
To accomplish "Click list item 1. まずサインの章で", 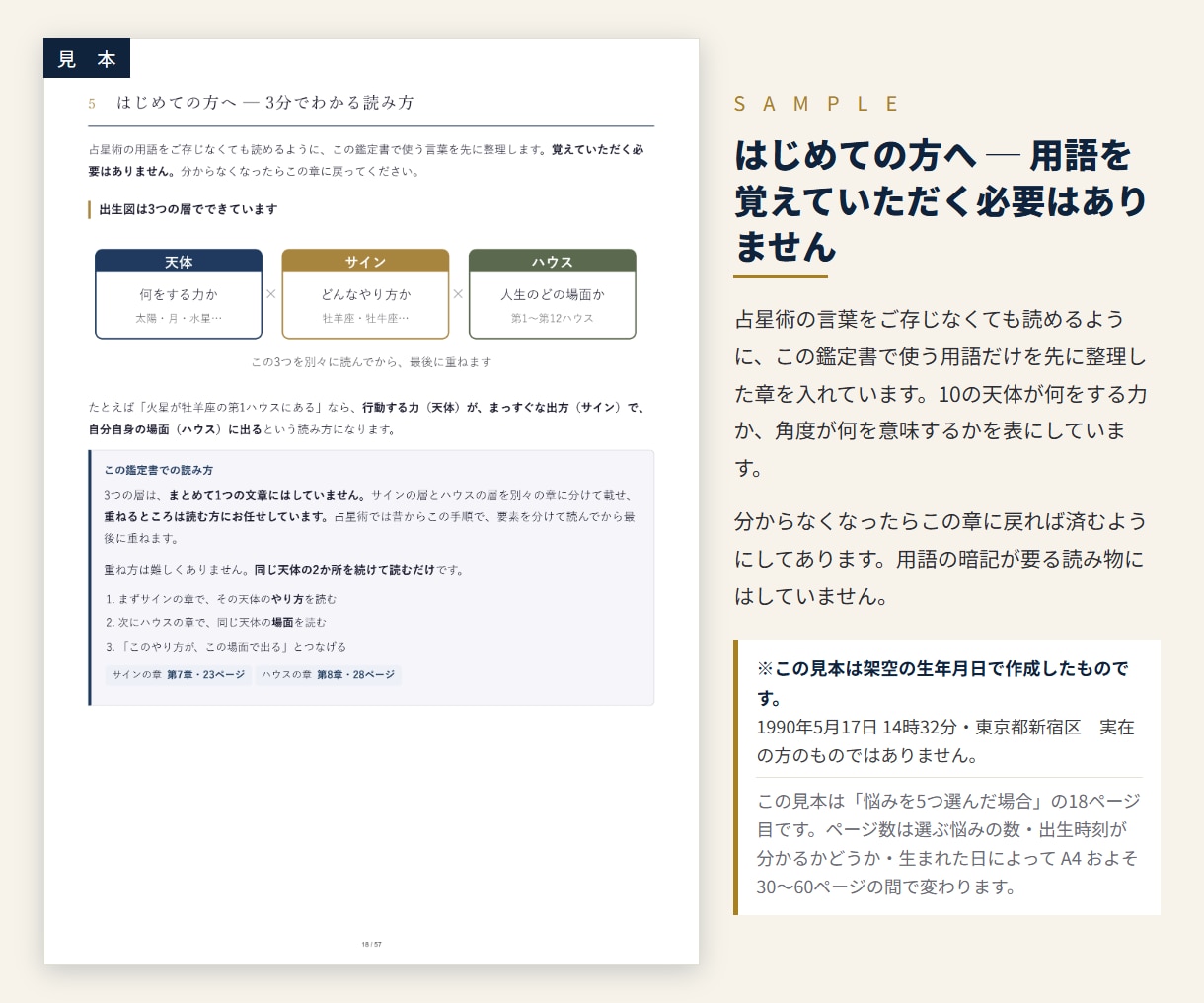I will click(221, 599).
